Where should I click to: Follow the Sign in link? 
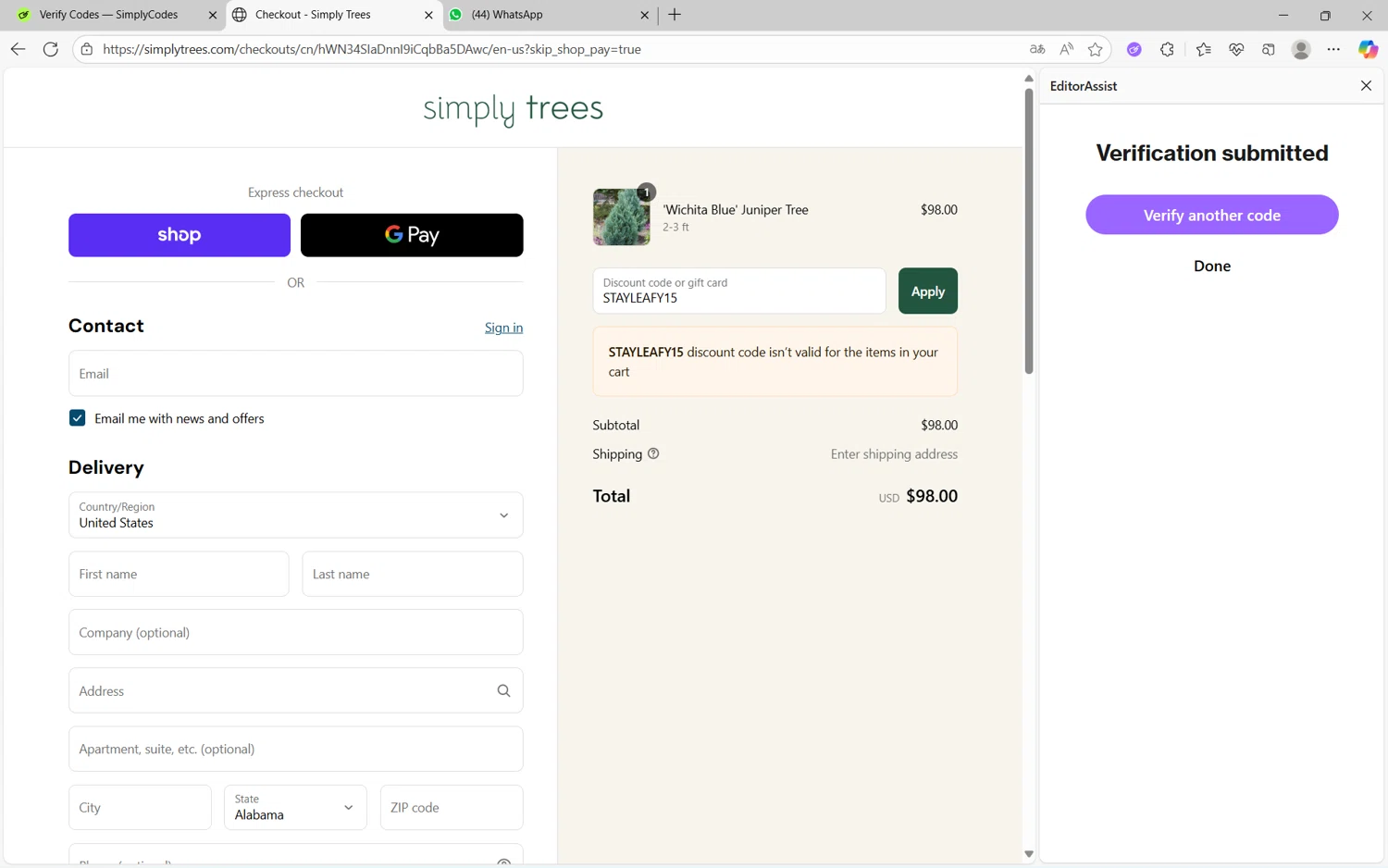[x=503, y=328]
